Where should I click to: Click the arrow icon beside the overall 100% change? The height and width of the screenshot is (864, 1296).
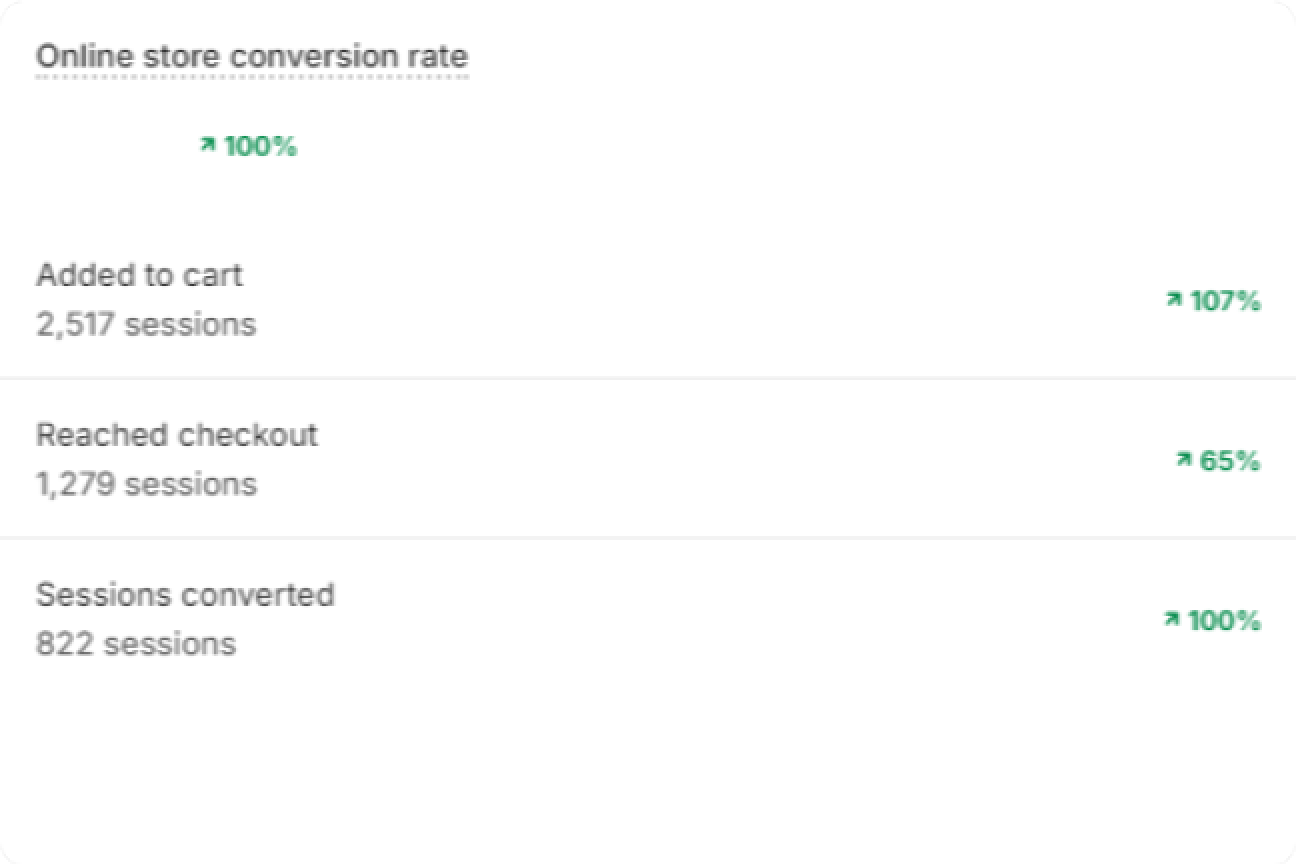coord(208,146)
